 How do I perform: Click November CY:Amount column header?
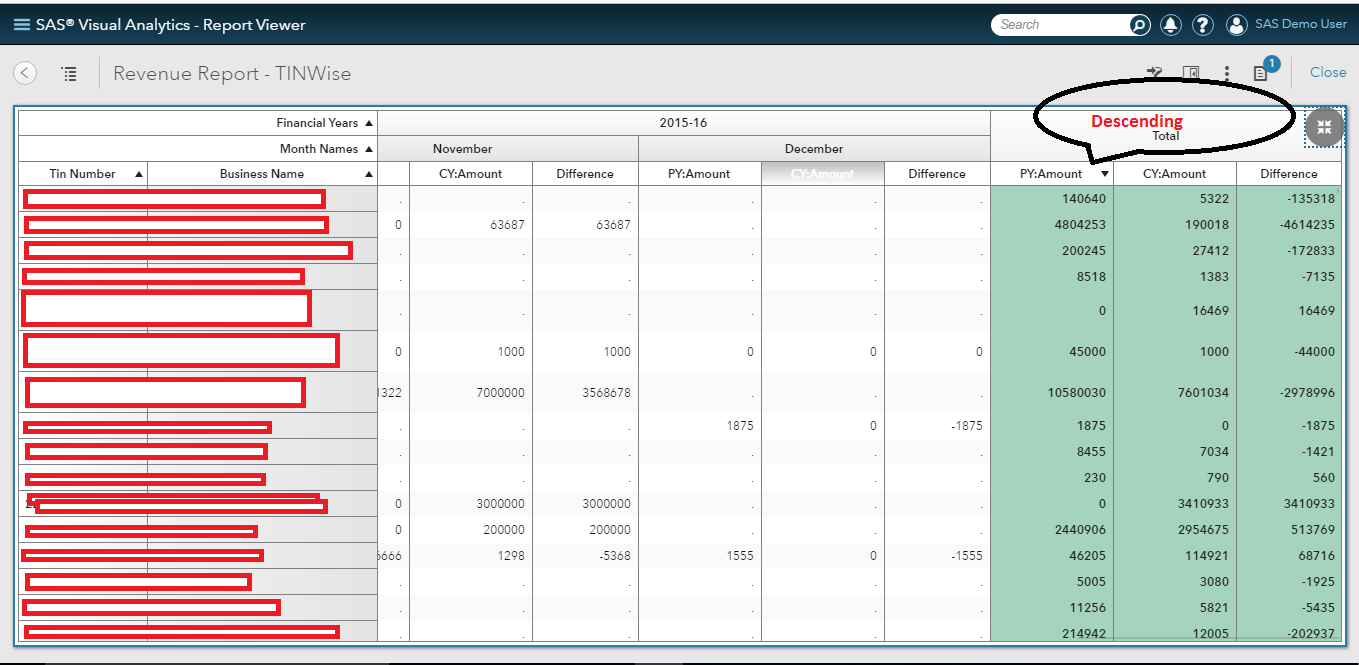(x=470, y=174)
